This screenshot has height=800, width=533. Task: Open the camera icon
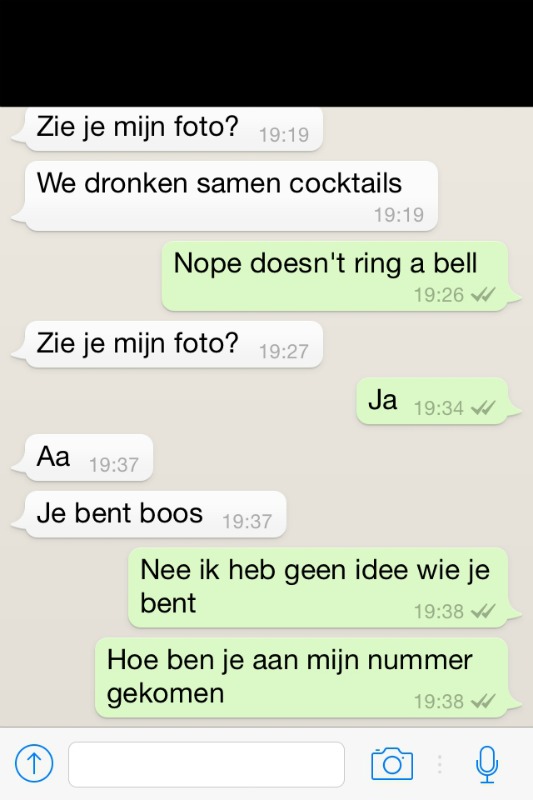[392, 764]
